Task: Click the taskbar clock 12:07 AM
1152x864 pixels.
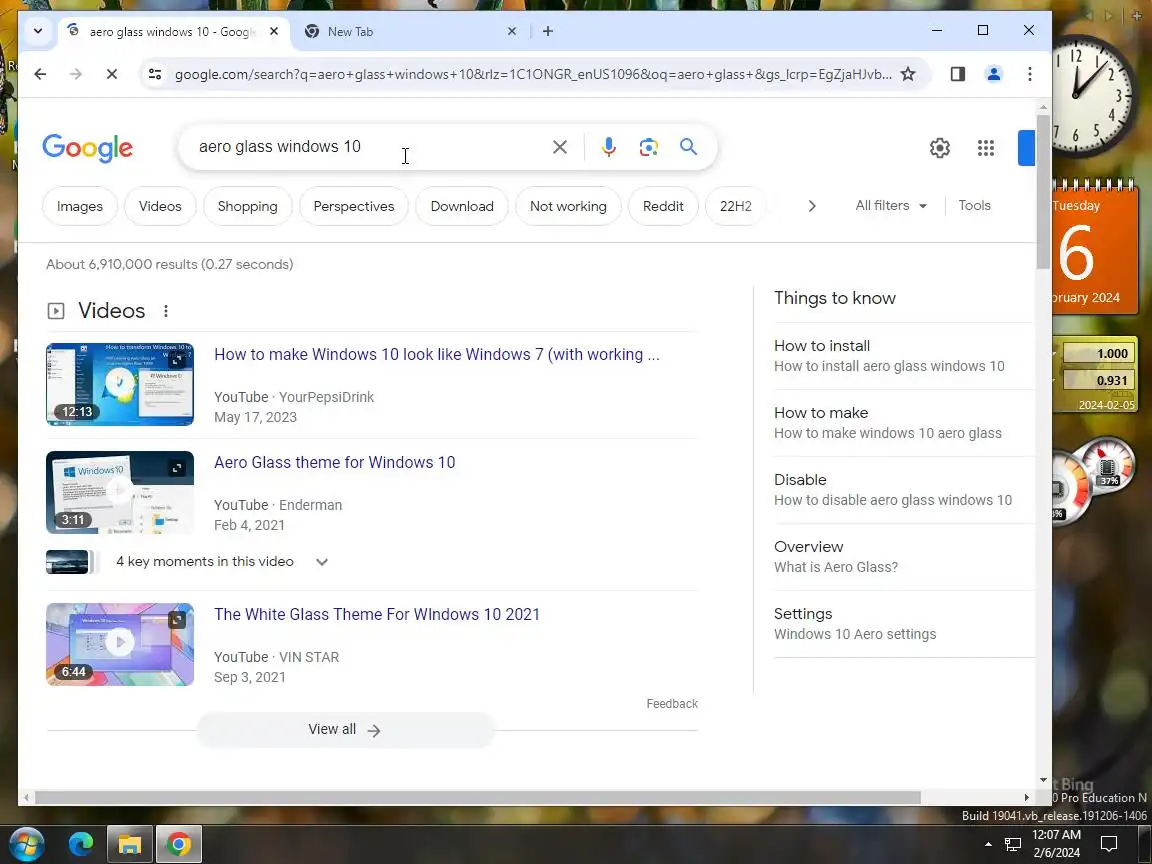Action: tap(1056, 843)
